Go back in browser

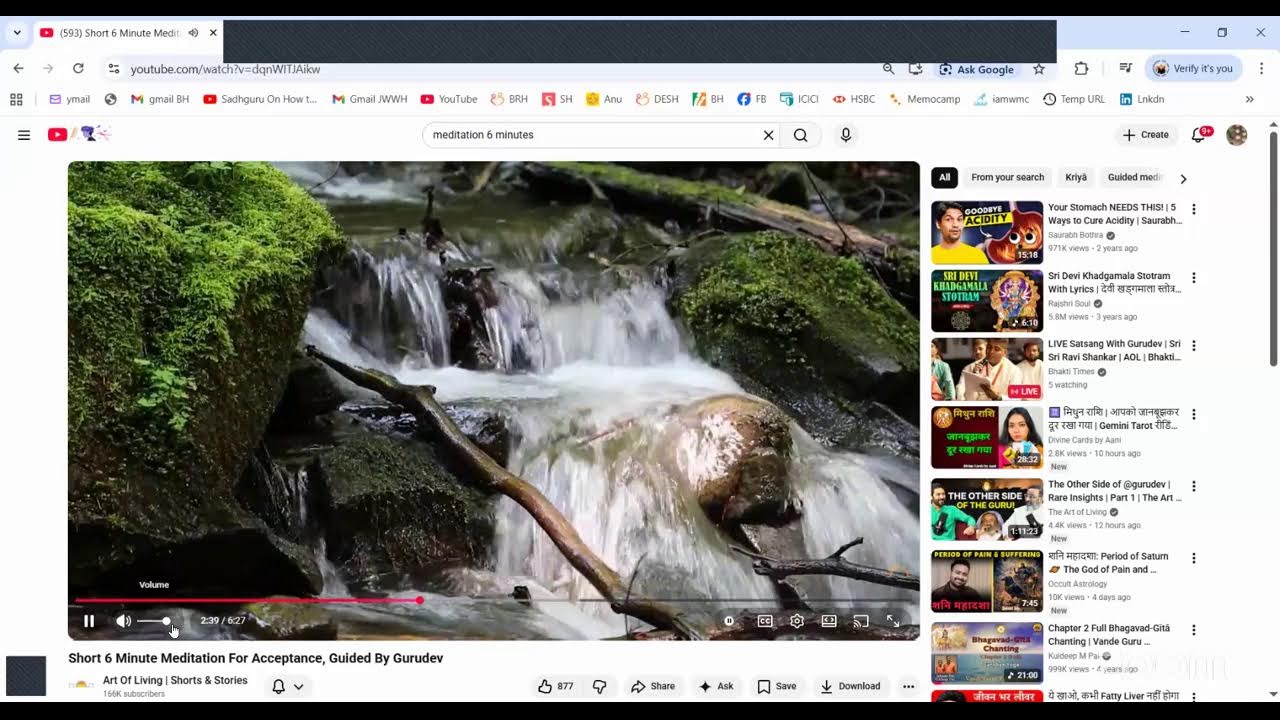click(18, 69)
